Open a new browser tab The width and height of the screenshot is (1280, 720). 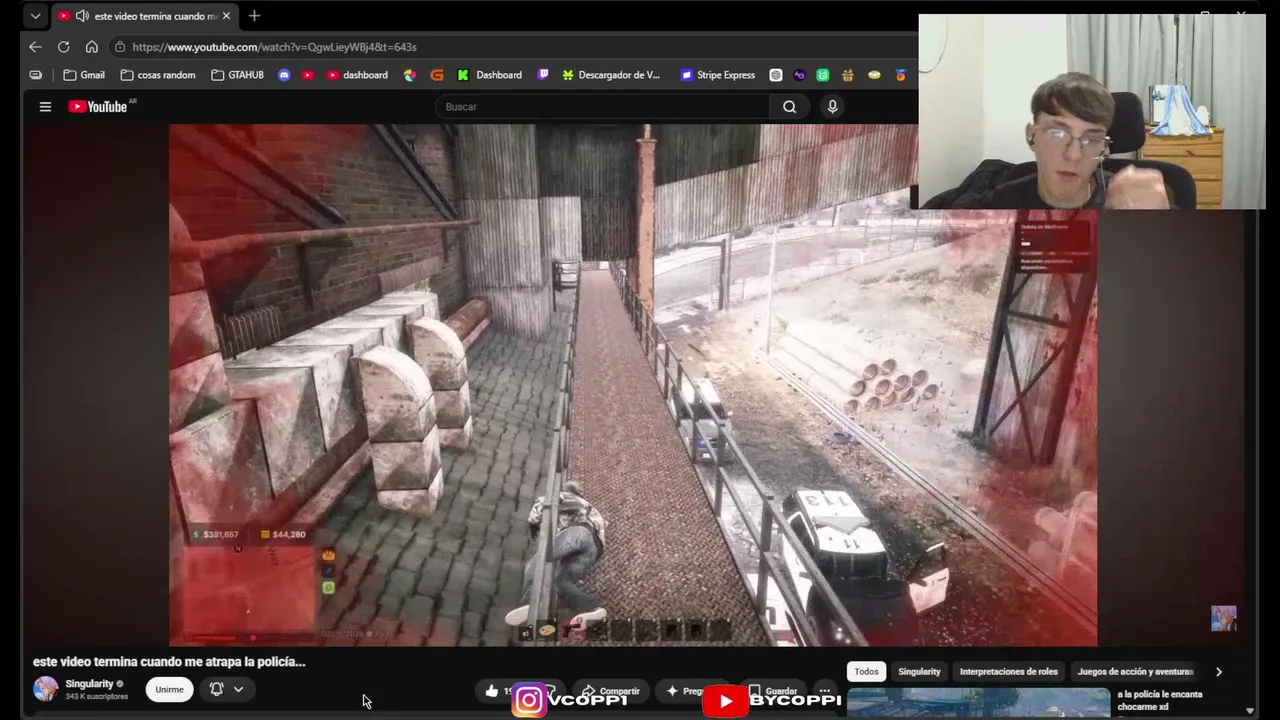pyautogui.click(x=254, y=16)
